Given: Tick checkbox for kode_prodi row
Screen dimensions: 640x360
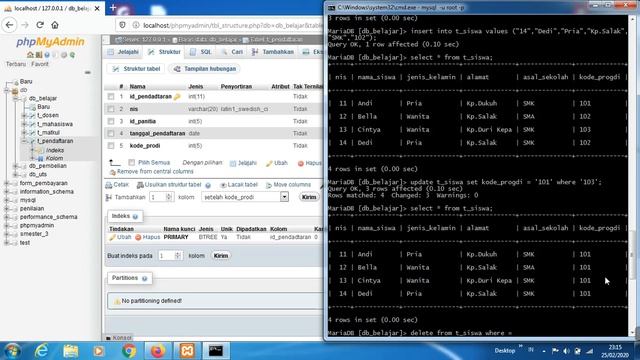Looking at the screenshot, I should click(x=111, y=146).
